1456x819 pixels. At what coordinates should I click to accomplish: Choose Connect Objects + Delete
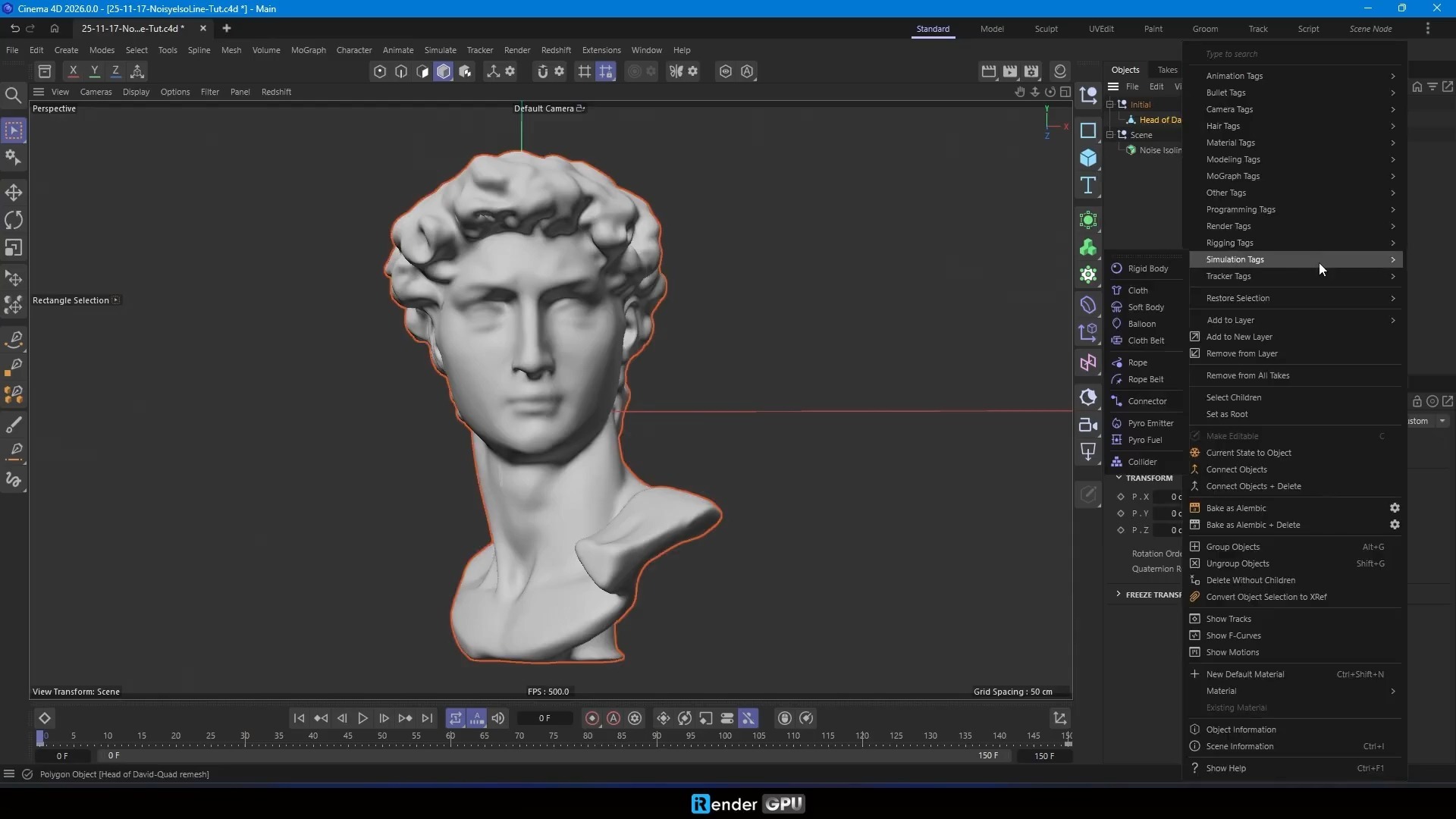1253,486
